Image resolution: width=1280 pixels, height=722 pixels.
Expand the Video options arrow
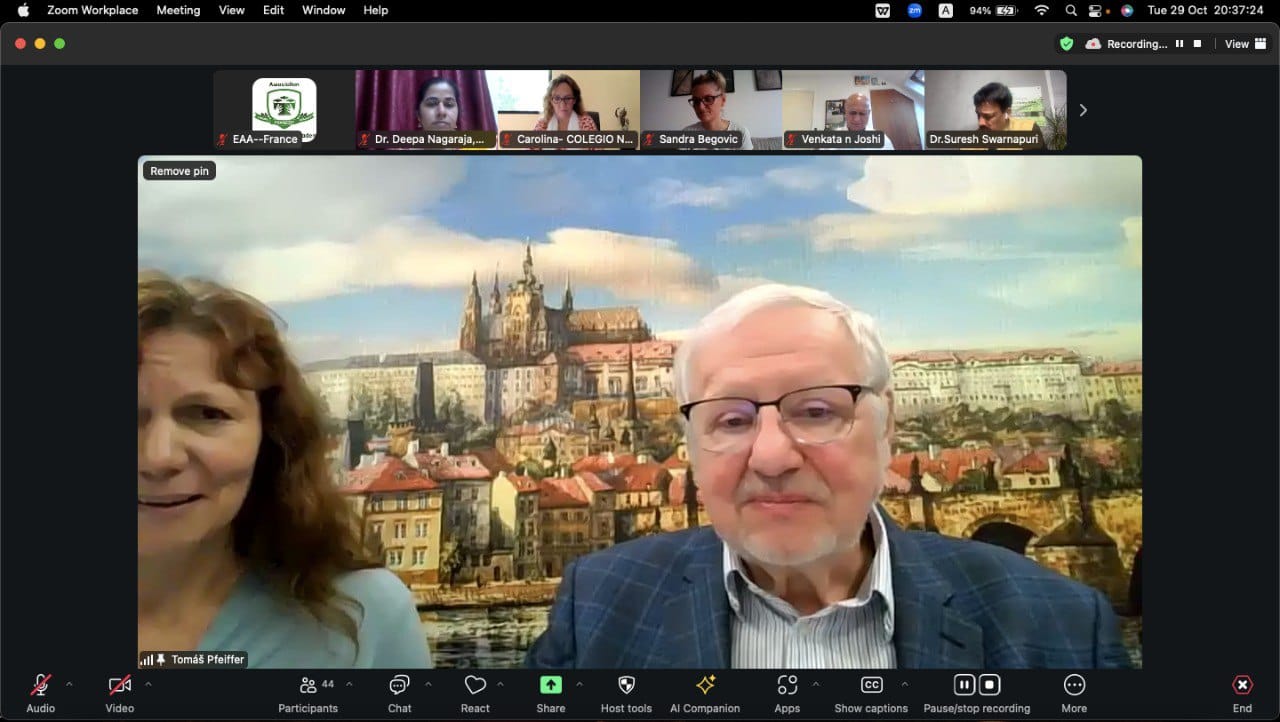tap(148, 685)
